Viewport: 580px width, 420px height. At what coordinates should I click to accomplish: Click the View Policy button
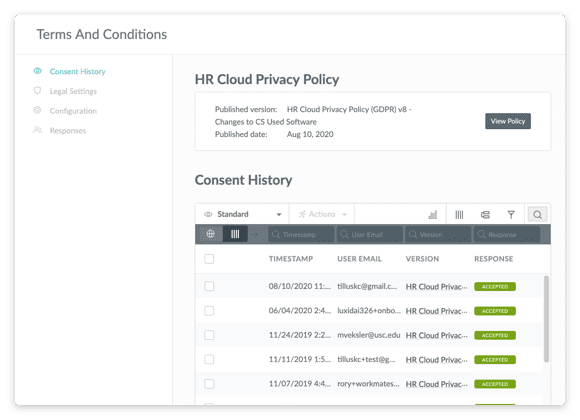(508, 121)
